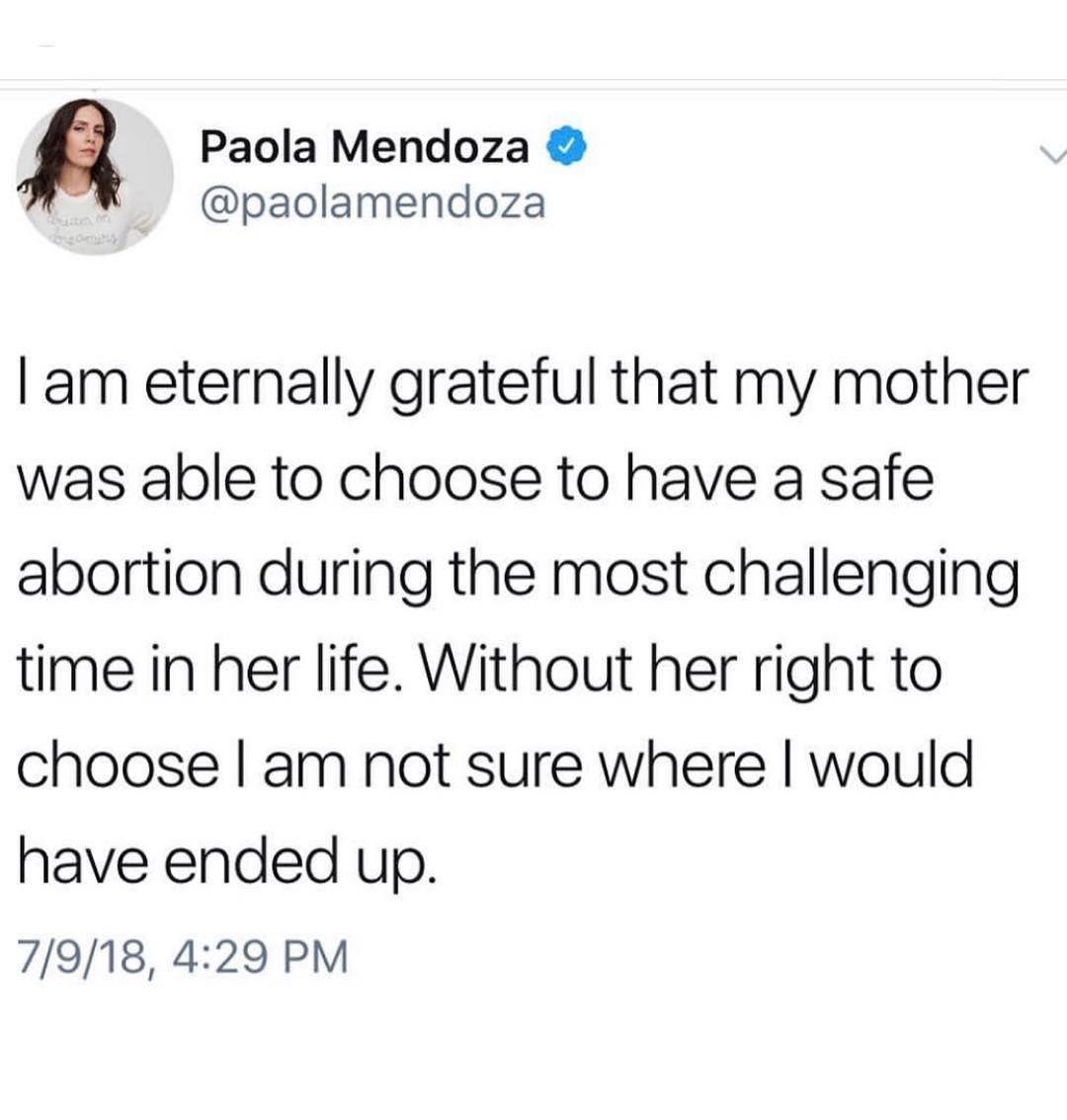Open Paola Mendoza's profile picture
Screen dimensions: 1067x1120
pos(95,177)
